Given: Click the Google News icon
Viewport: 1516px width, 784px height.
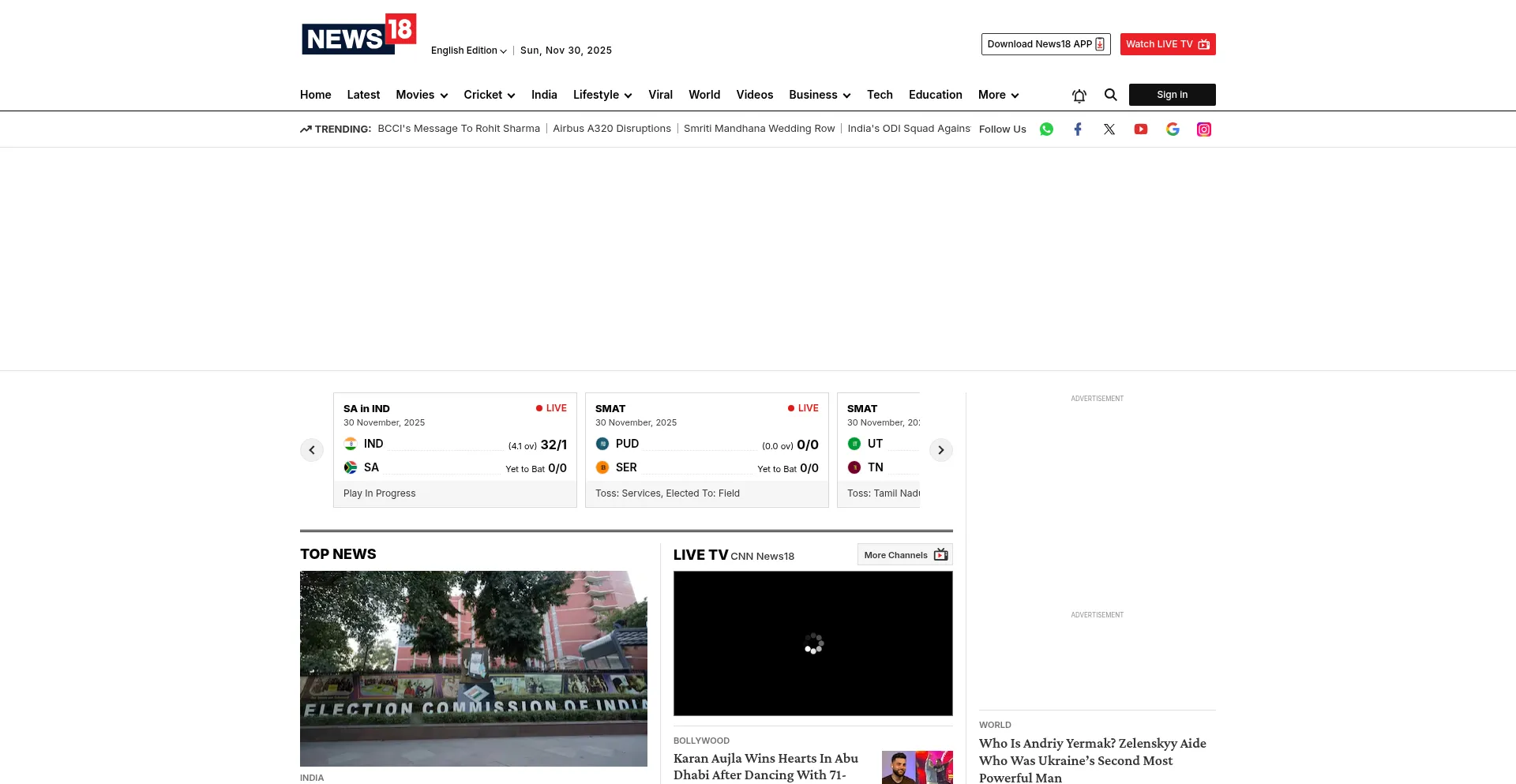Looking at the screenshot, I should (x=1173, y=129).
